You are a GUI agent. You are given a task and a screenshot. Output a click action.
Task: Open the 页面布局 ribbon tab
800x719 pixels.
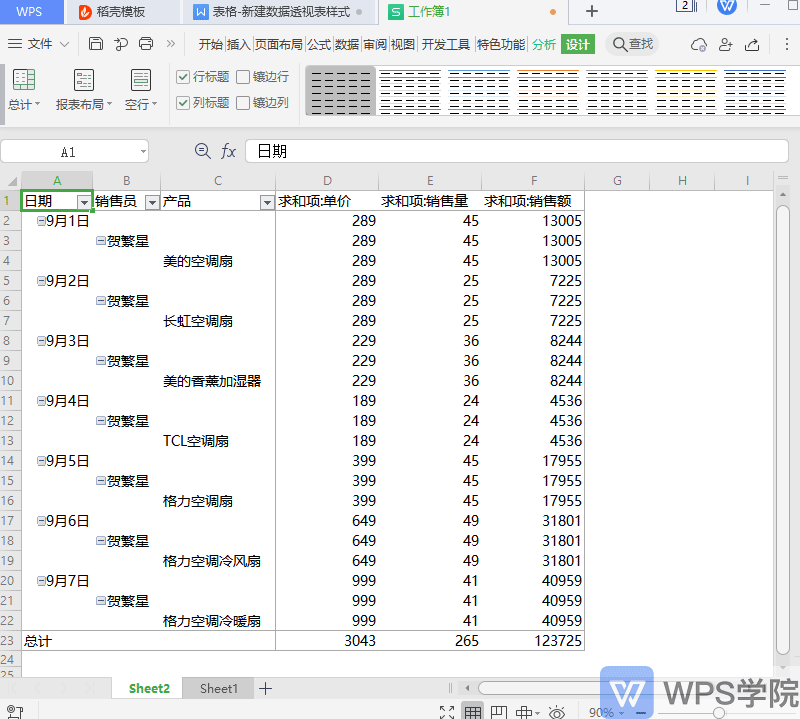279,44
